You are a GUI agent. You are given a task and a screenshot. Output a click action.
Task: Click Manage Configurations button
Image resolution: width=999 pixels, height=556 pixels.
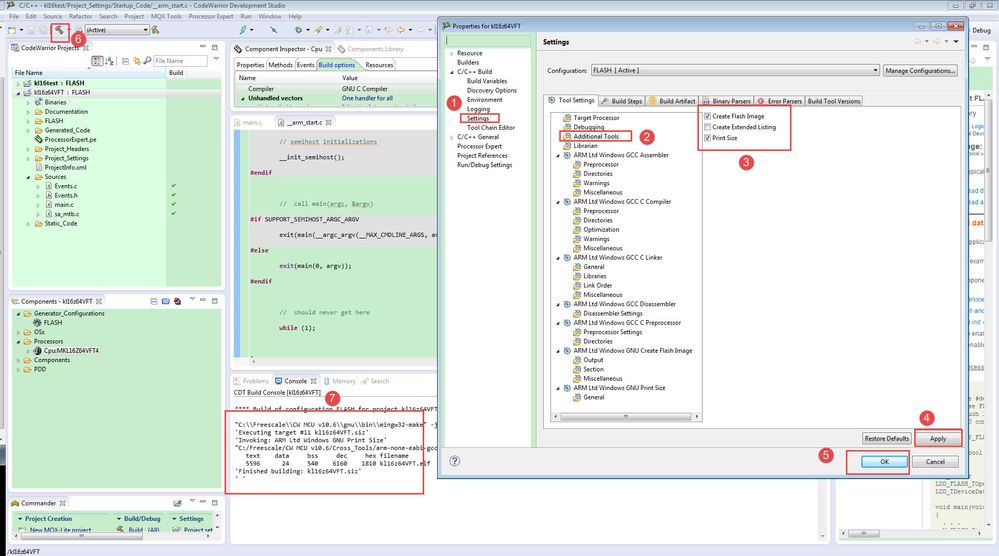coord(919,71)
